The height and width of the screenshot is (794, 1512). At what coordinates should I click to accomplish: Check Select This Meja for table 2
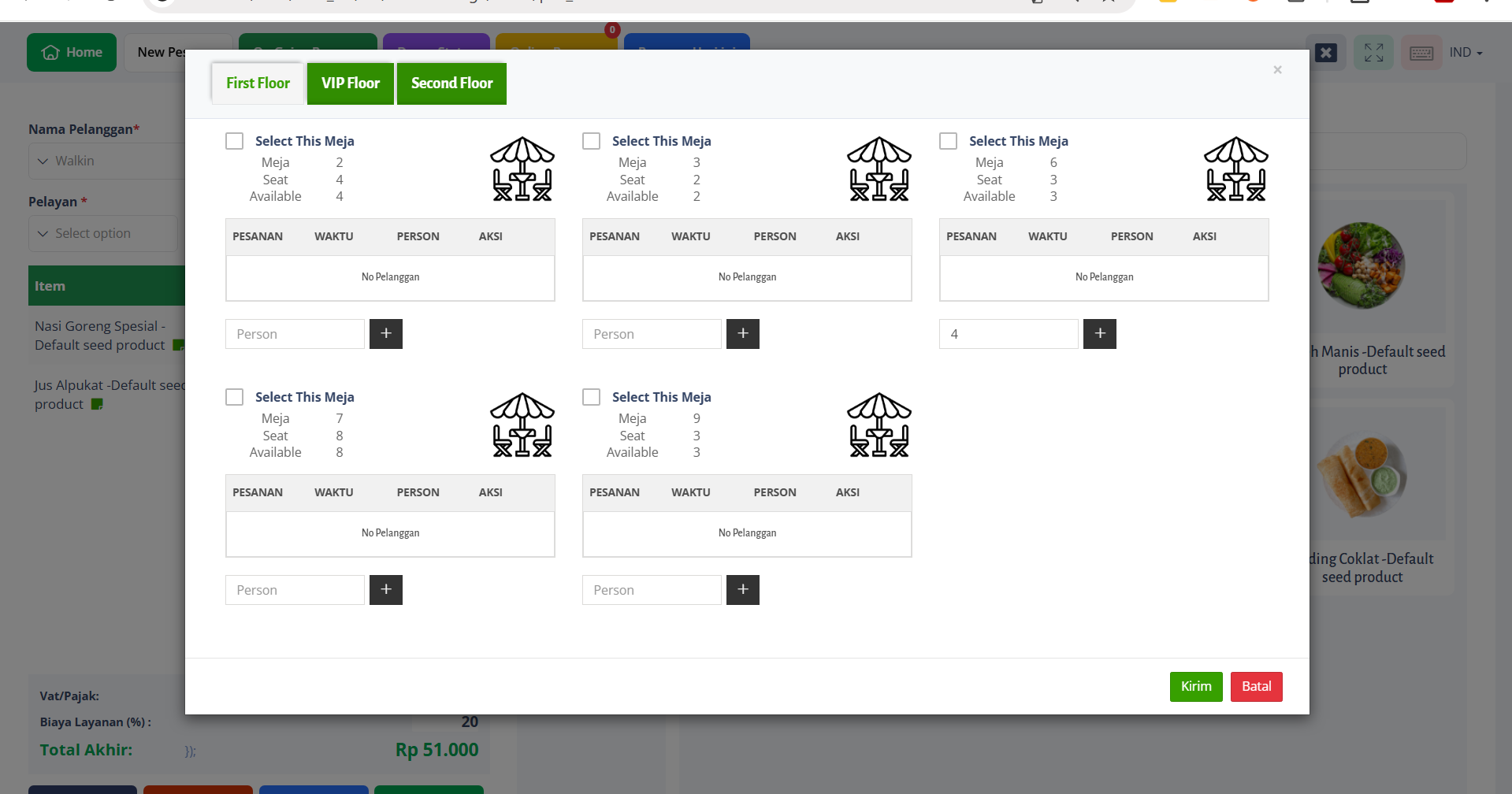coord(235,141)
